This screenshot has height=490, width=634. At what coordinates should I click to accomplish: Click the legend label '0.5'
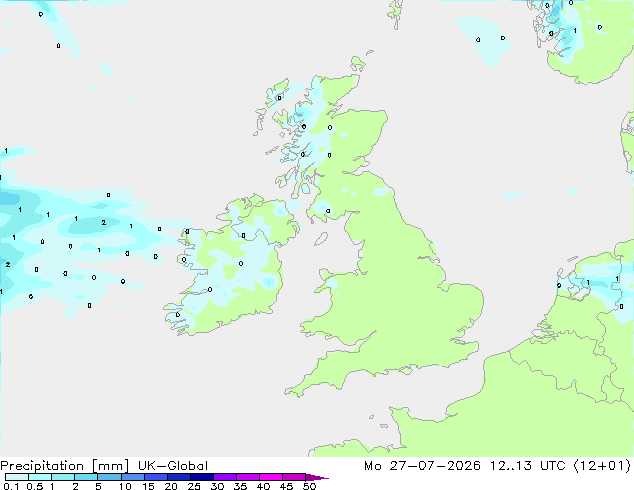(x=35, y=486)
